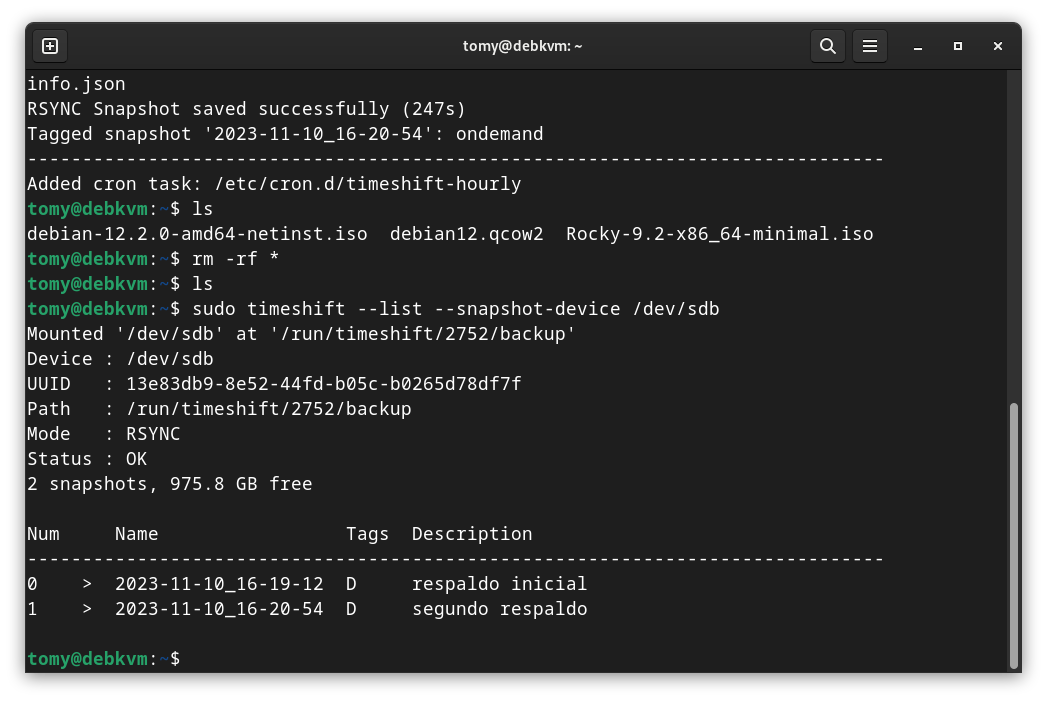Click the 'Tags' column header
Image resolution: width=1047 pixels, height=701 pixels.
point(367,534)
